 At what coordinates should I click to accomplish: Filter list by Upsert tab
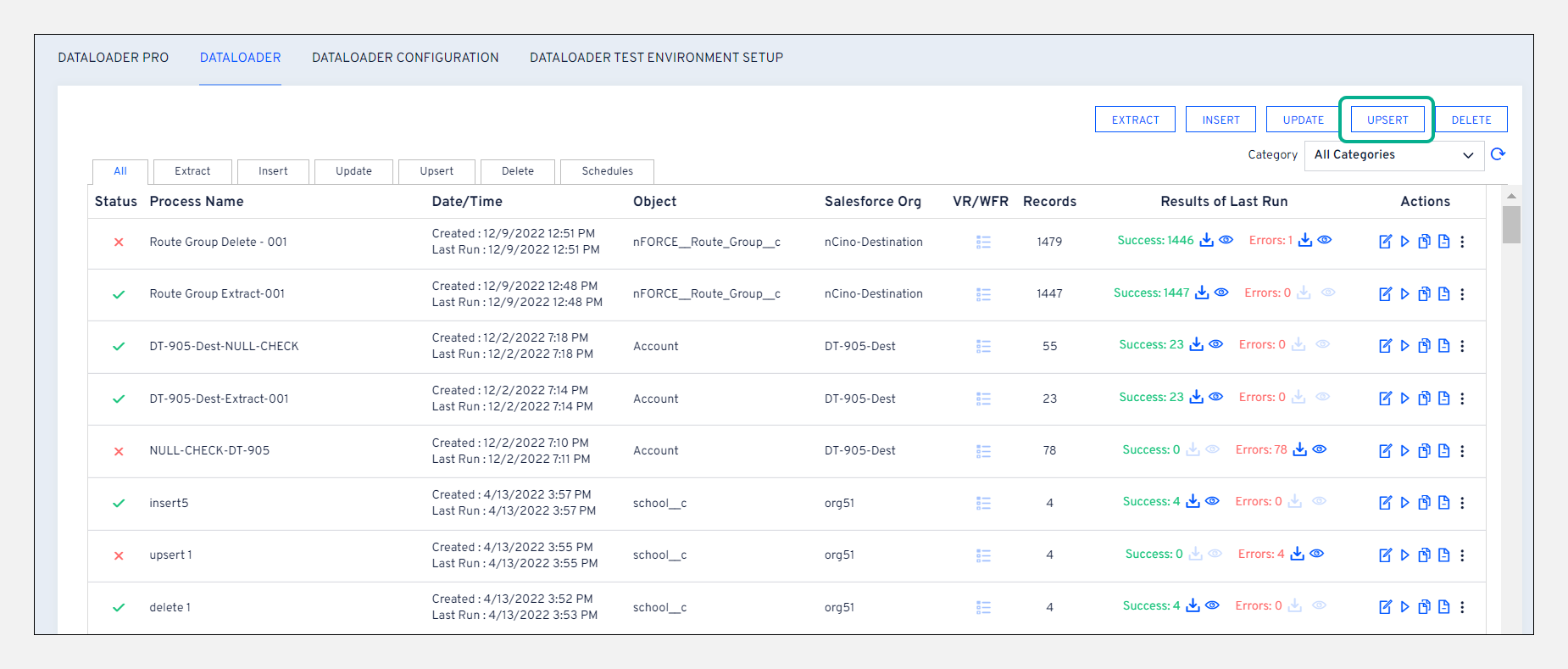pyautogui.click(x=436, y=171)
